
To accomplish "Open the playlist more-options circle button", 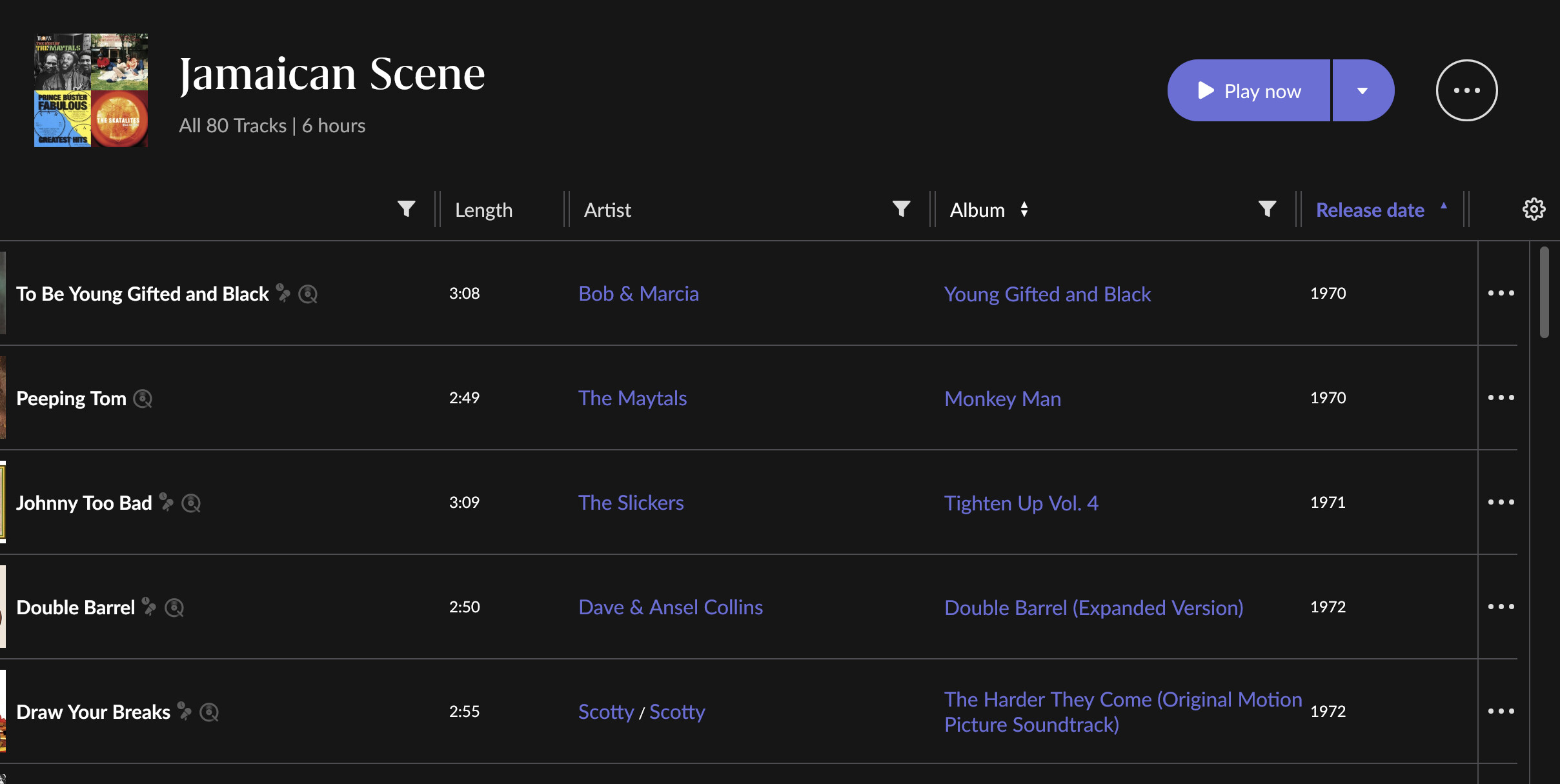I will (x=1466, y=90).
